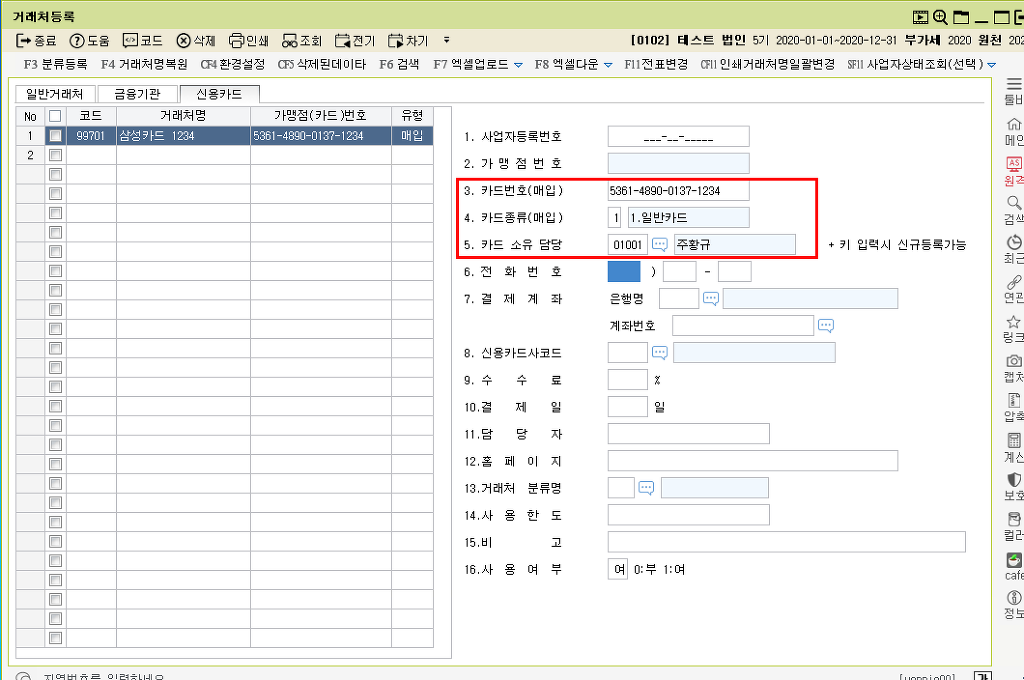This screenshot has height=680, width=1024.
Task: Select the 5361-4890-0137-1234 table cell
Action: [x=321, y=136]
